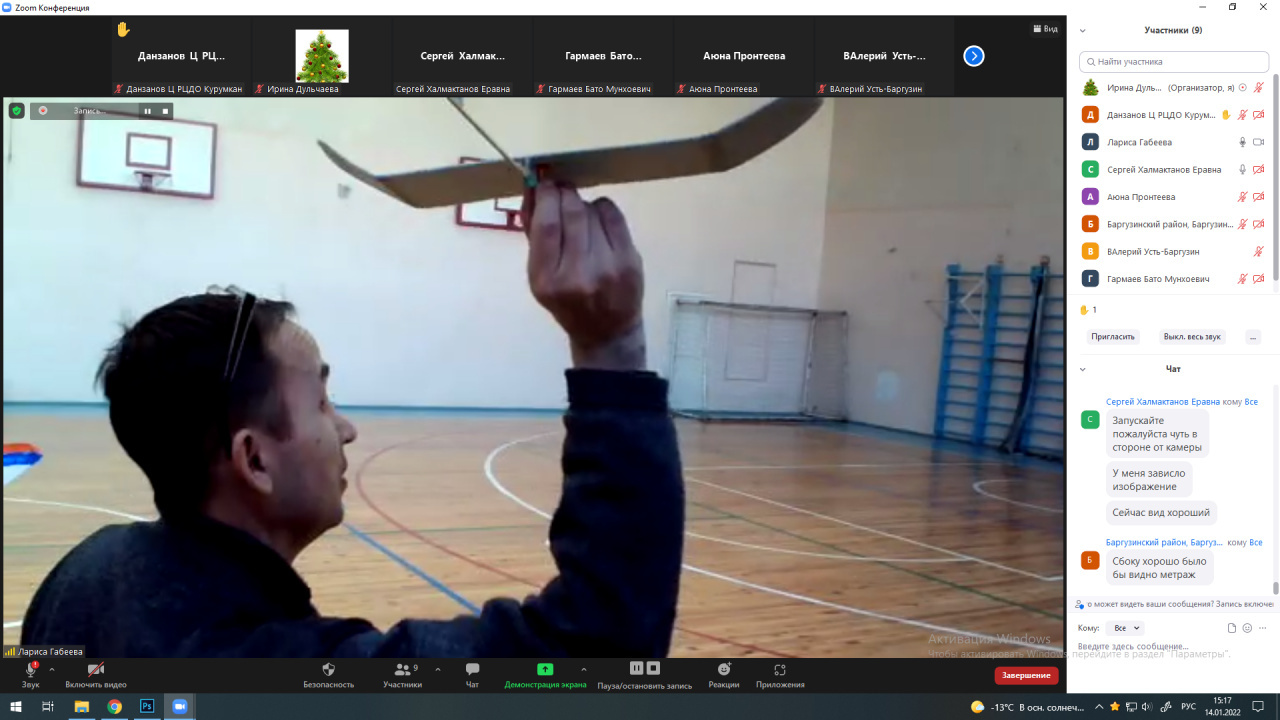The image size is (1280, 720).
Task: Click the Найти участника search field
Action: 1174,62
